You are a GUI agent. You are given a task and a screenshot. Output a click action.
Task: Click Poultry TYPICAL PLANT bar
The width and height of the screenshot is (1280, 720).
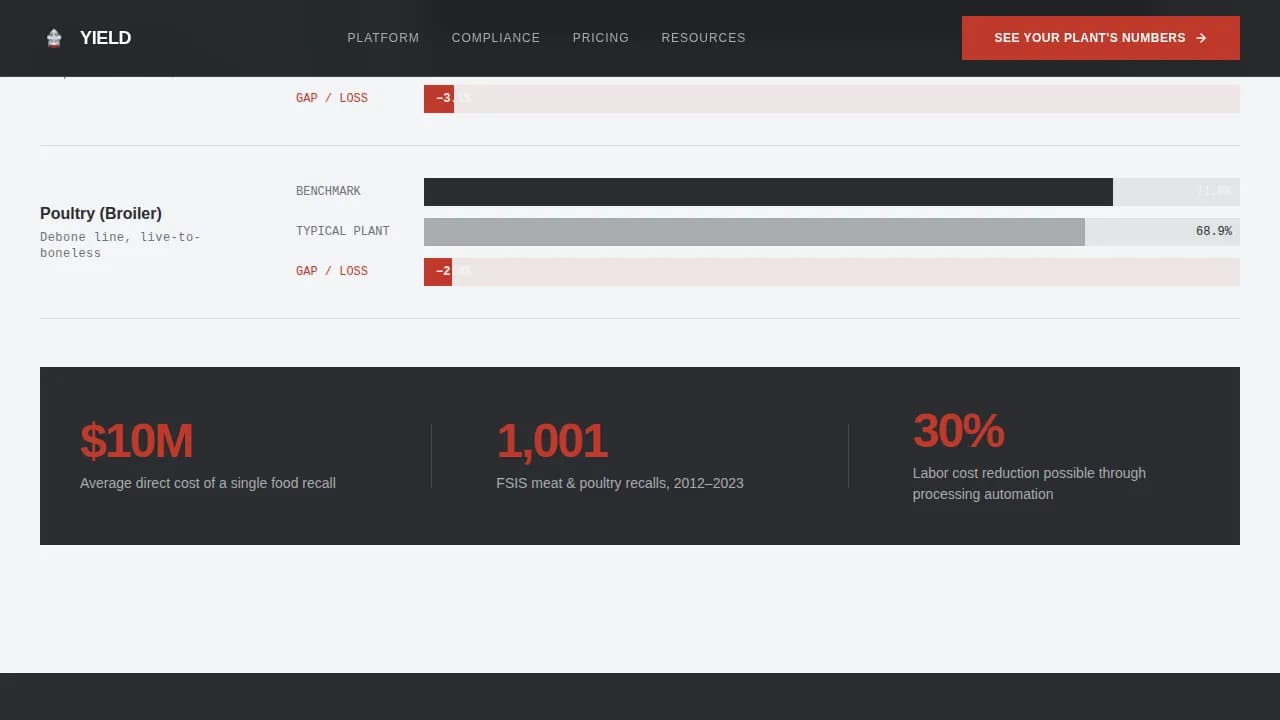754,232
